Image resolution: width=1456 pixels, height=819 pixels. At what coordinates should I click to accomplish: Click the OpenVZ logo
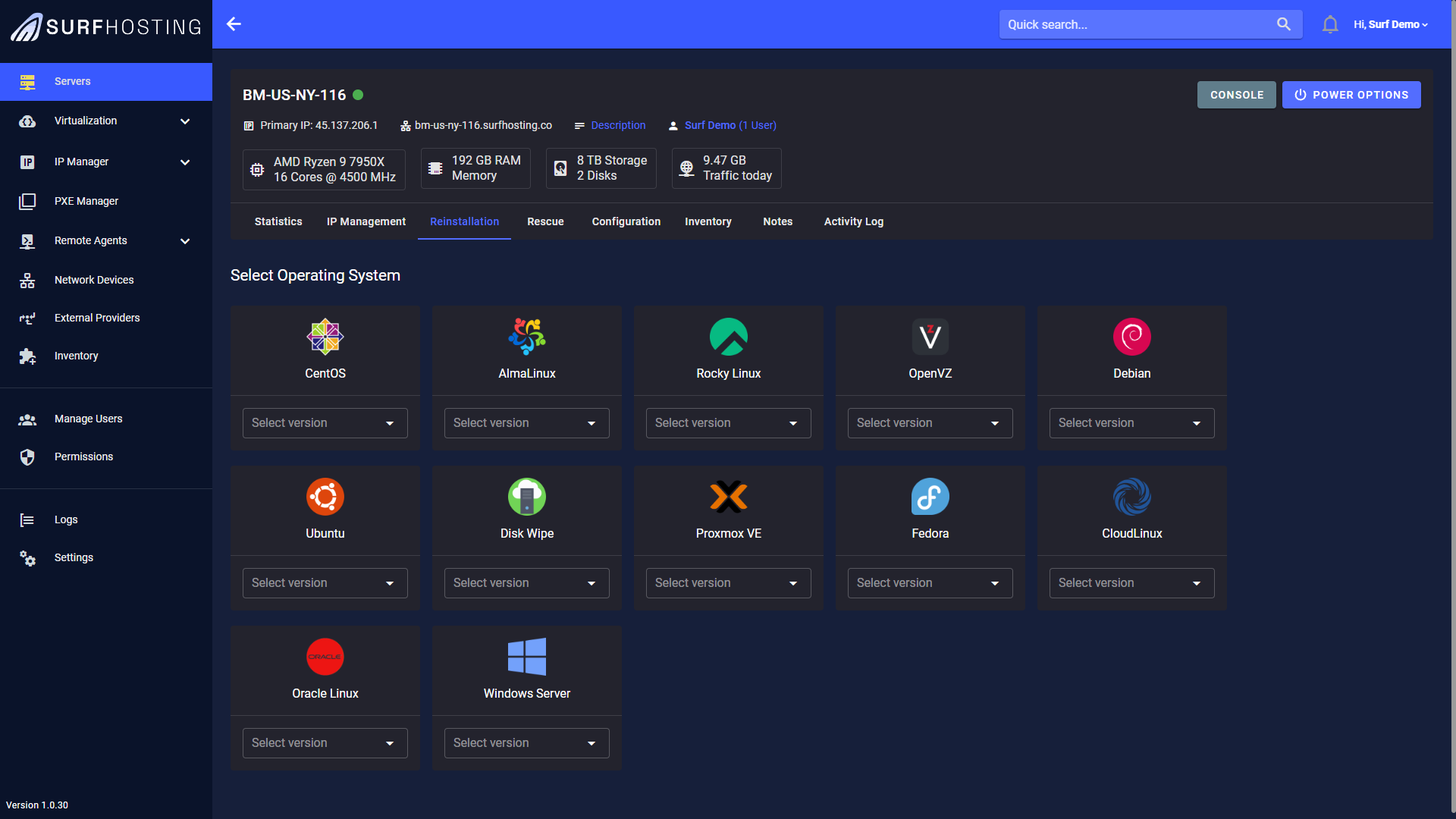[x=930, y=337]
